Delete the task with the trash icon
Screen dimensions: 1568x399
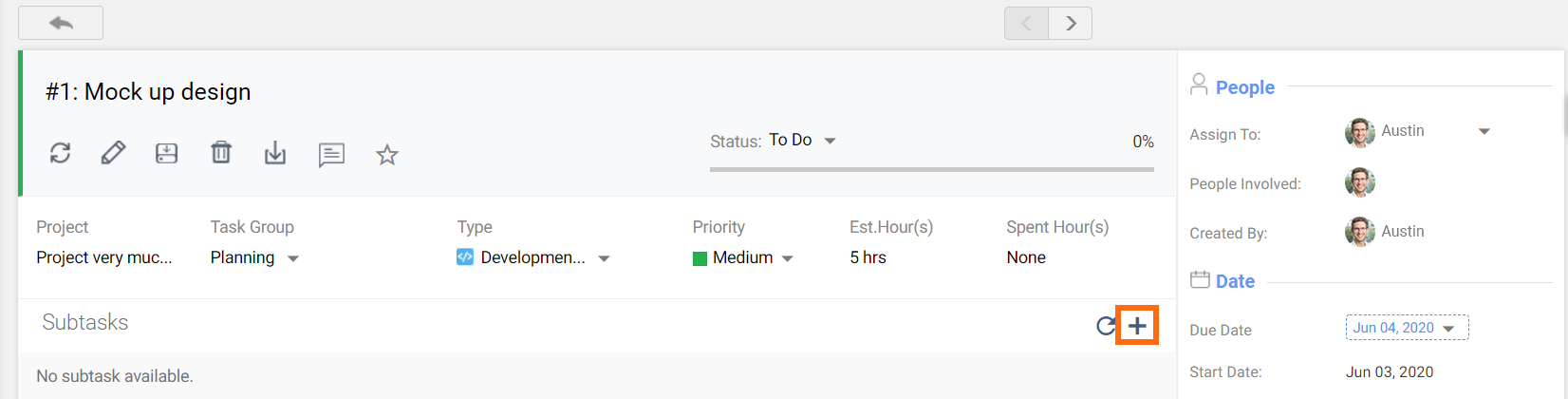(x=221, y=152)
